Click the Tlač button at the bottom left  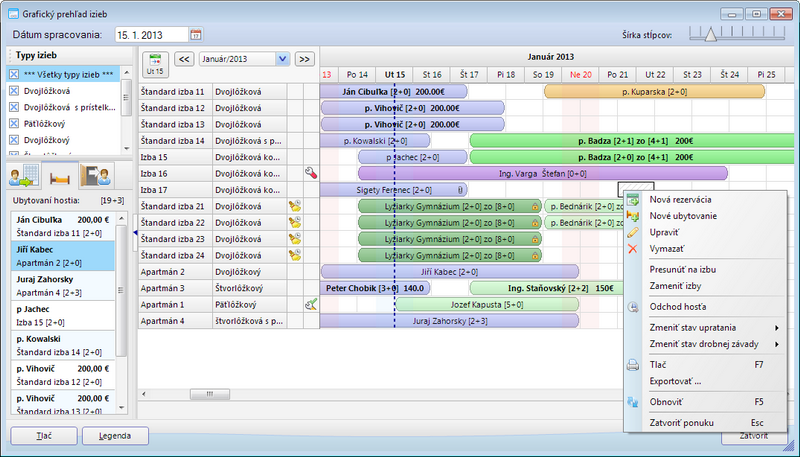click(44, 436)
